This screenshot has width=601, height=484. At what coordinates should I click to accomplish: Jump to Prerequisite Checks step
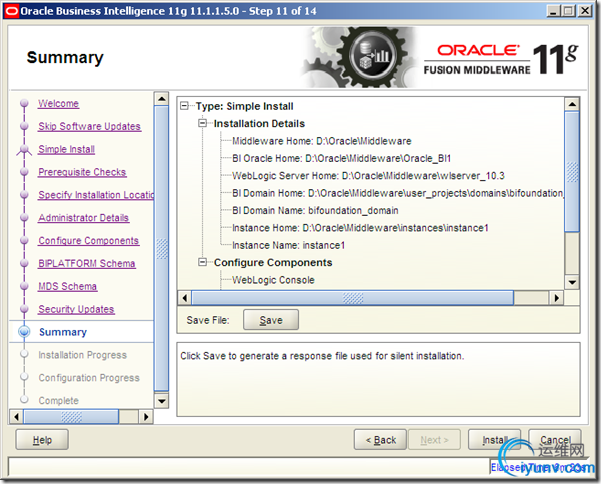[x=82, y=172]
